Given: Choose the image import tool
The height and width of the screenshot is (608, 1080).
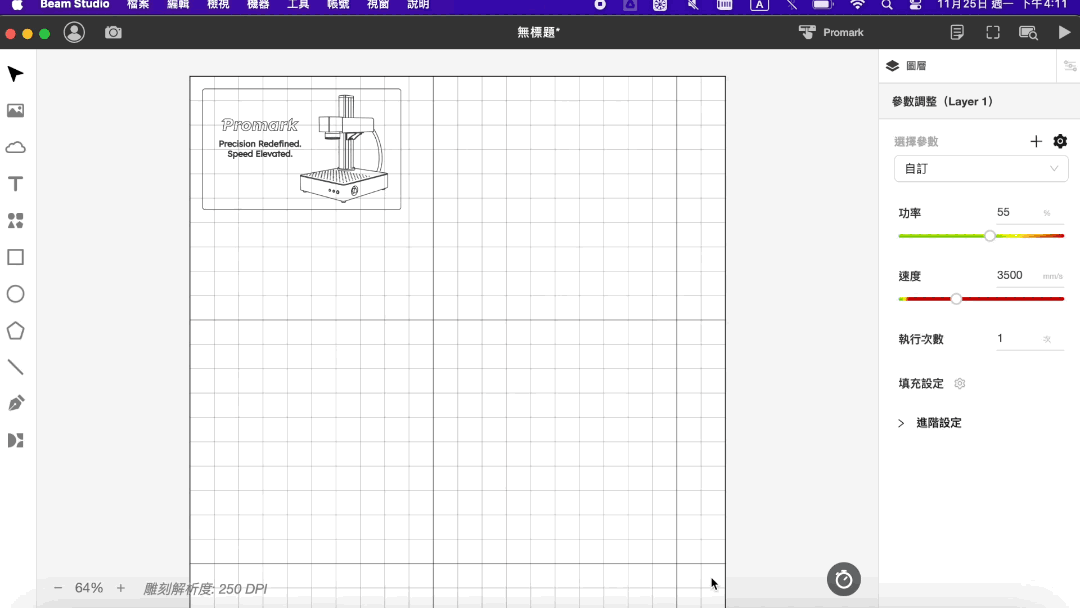Looking at the screenshot, I should pos(15,110).
